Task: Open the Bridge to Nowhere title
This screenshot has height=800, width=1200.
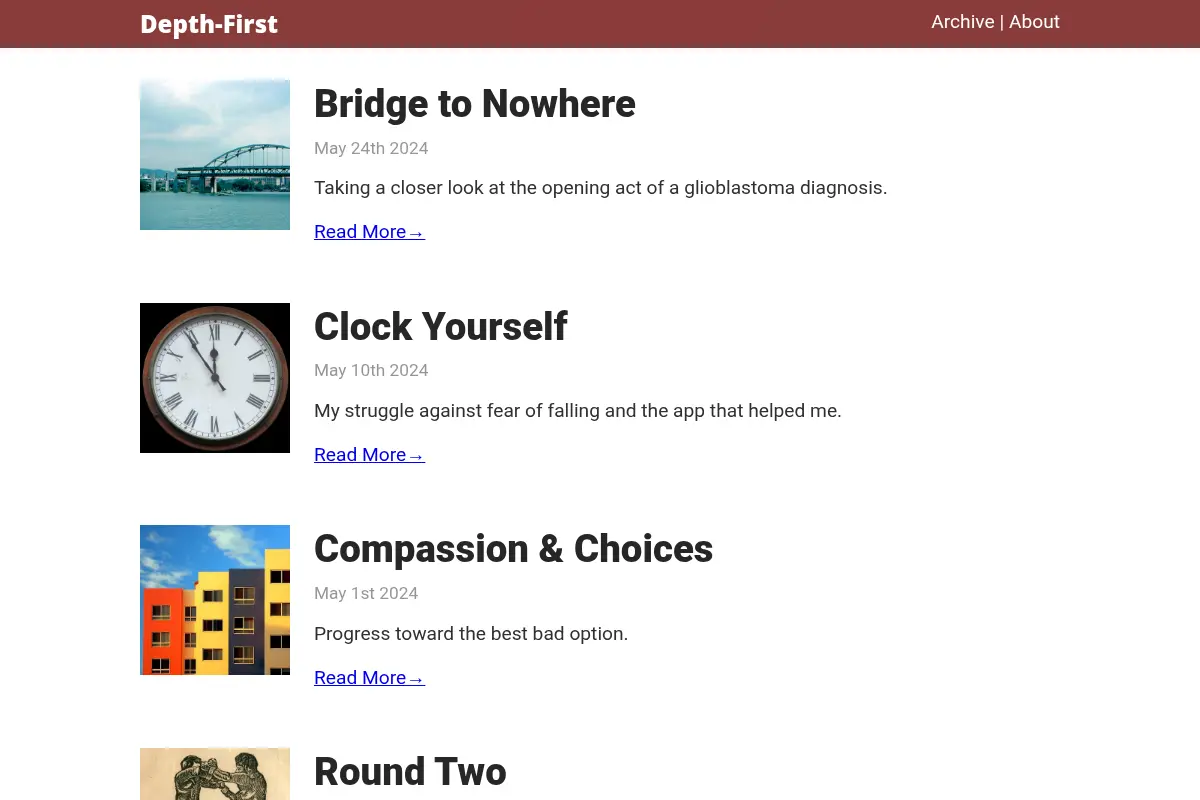Action: click(x=475, y=104)
